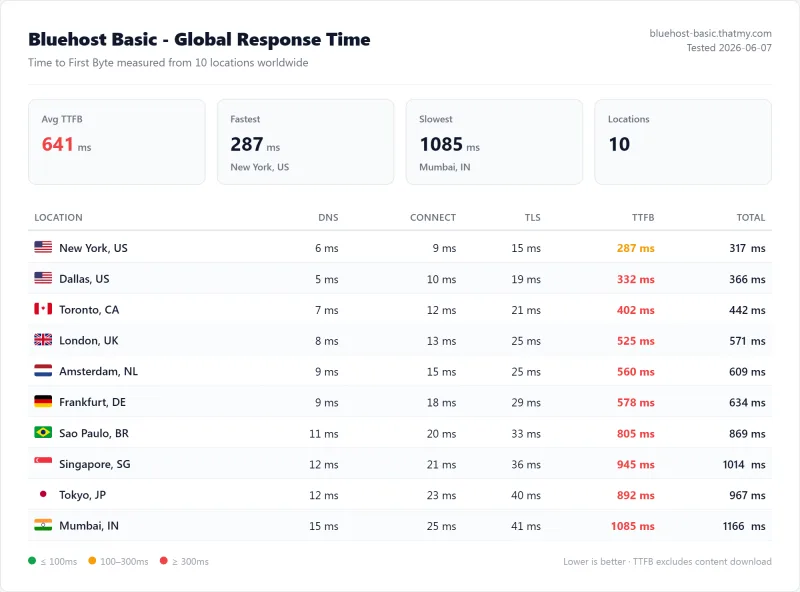Click the Canada flag beside Toronto

43,309
